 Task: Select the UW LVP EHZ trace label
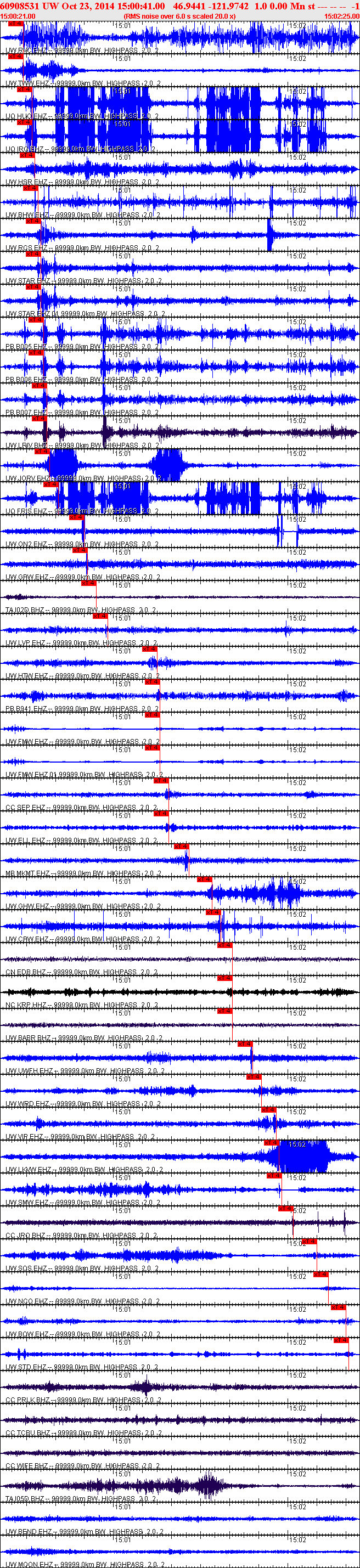[82, 643]
